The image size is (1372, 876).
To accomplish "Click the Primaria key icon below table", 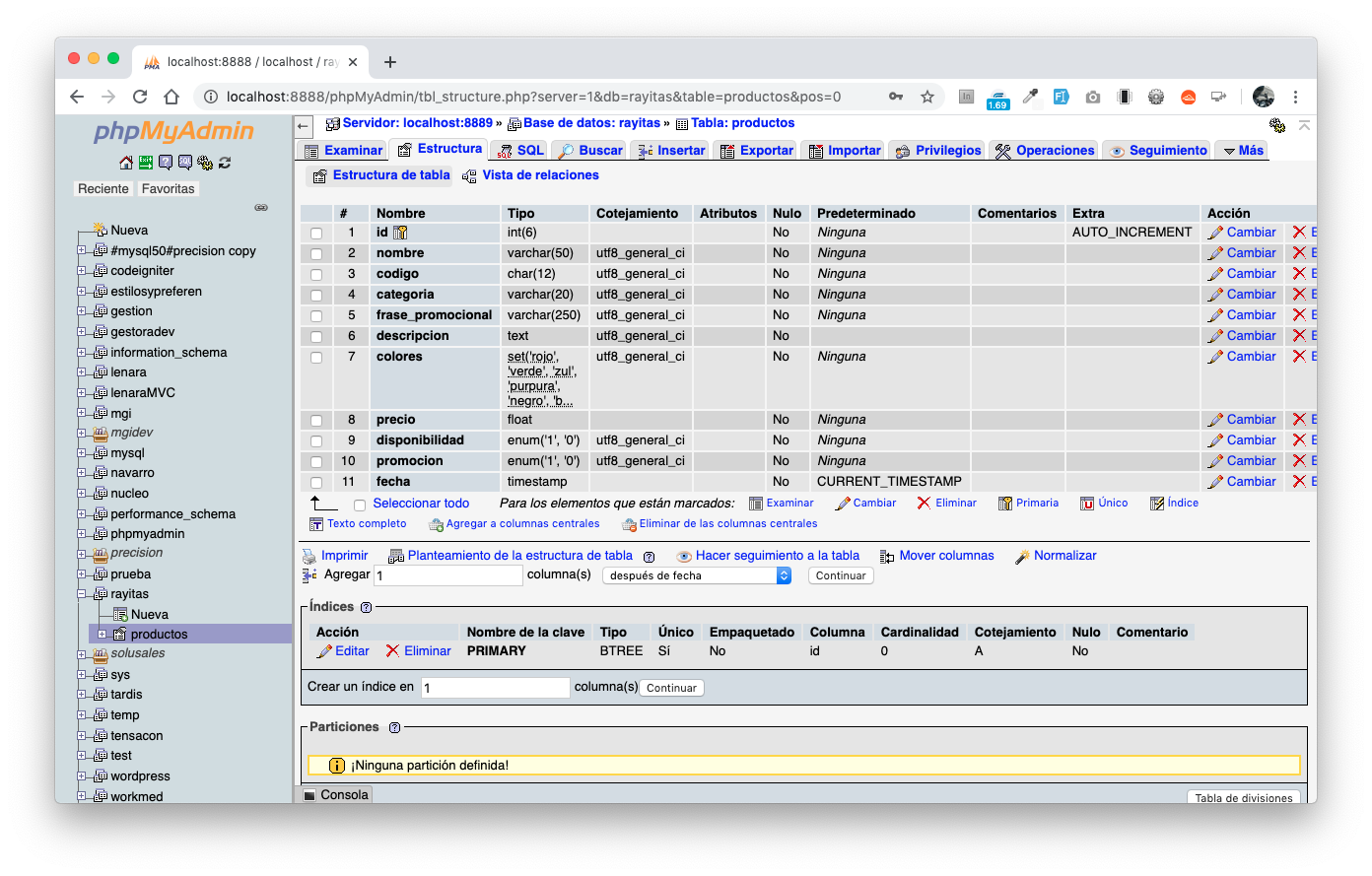I will pyautogui.click(x=1005, y=504).
